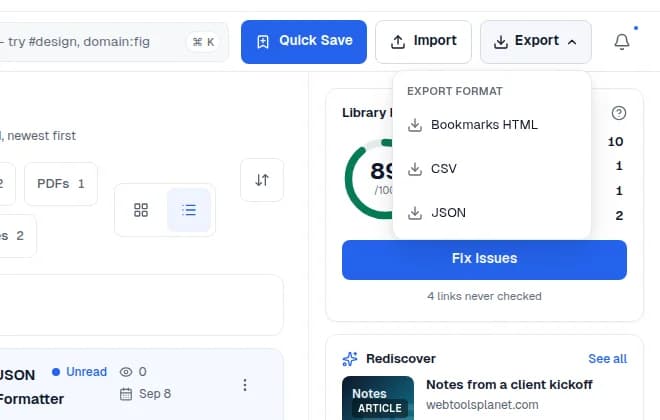Viewport: 660px width, 420px height.
Task: Click the Quick Save bookmark icon
Action: pos(263,42)
